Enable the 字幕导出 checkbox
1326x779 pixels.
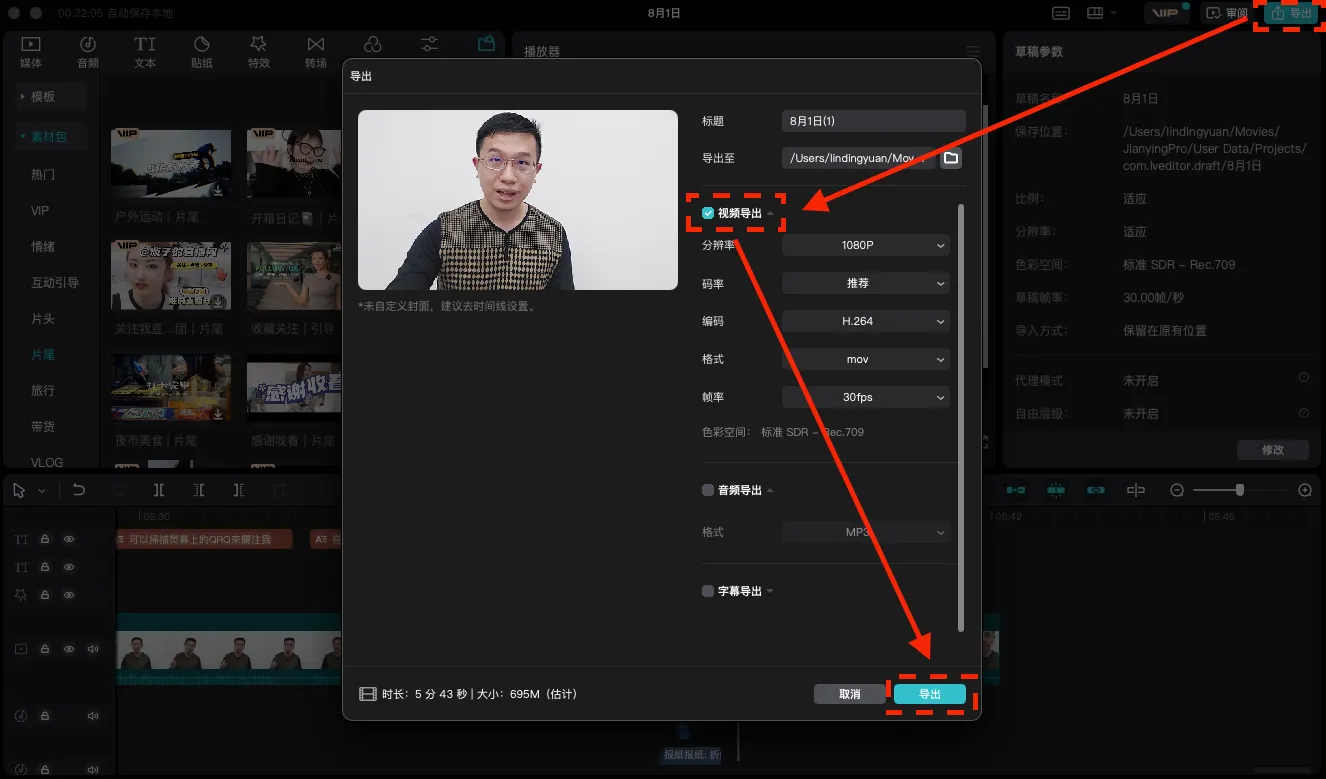[708, 591]
